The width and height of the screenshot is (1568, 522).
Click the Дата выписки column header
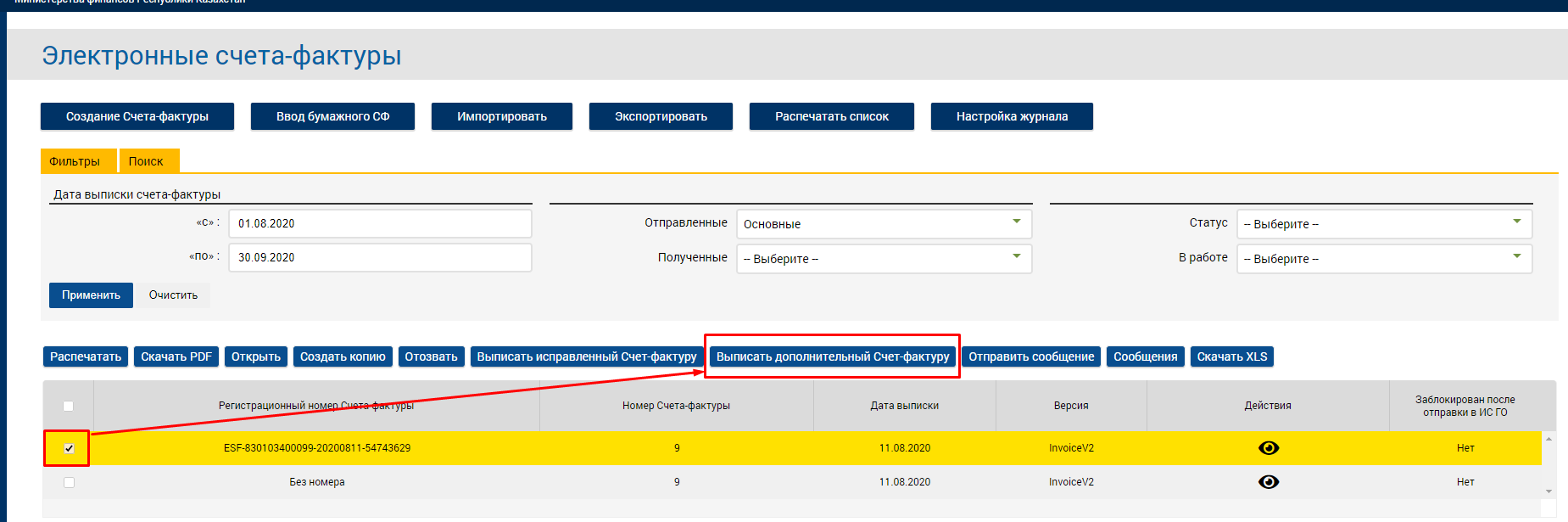coord(904,406)
